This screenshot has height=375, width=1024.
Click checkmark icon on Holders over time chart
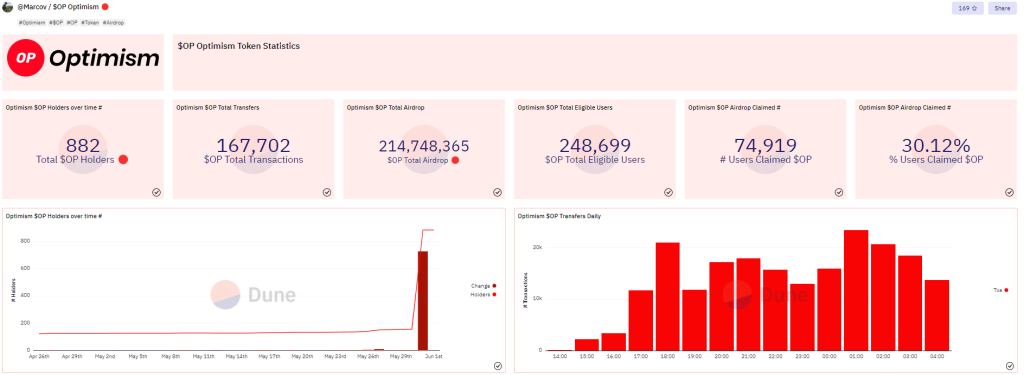click(x=498, y=366)
